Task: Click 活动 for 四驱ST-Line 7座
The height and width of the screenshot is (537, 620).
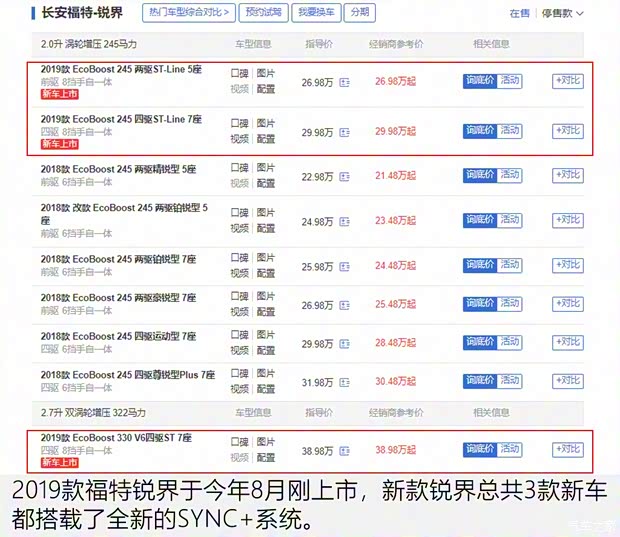Action: pyautogui.click(x=510, y=131)
